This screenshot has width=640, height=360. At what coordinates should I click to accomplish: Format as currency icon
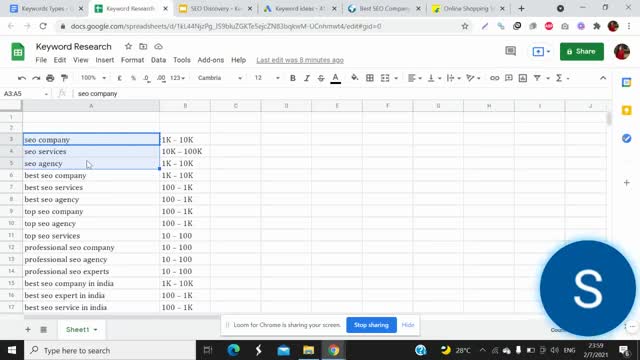click(x=120, y=78)
